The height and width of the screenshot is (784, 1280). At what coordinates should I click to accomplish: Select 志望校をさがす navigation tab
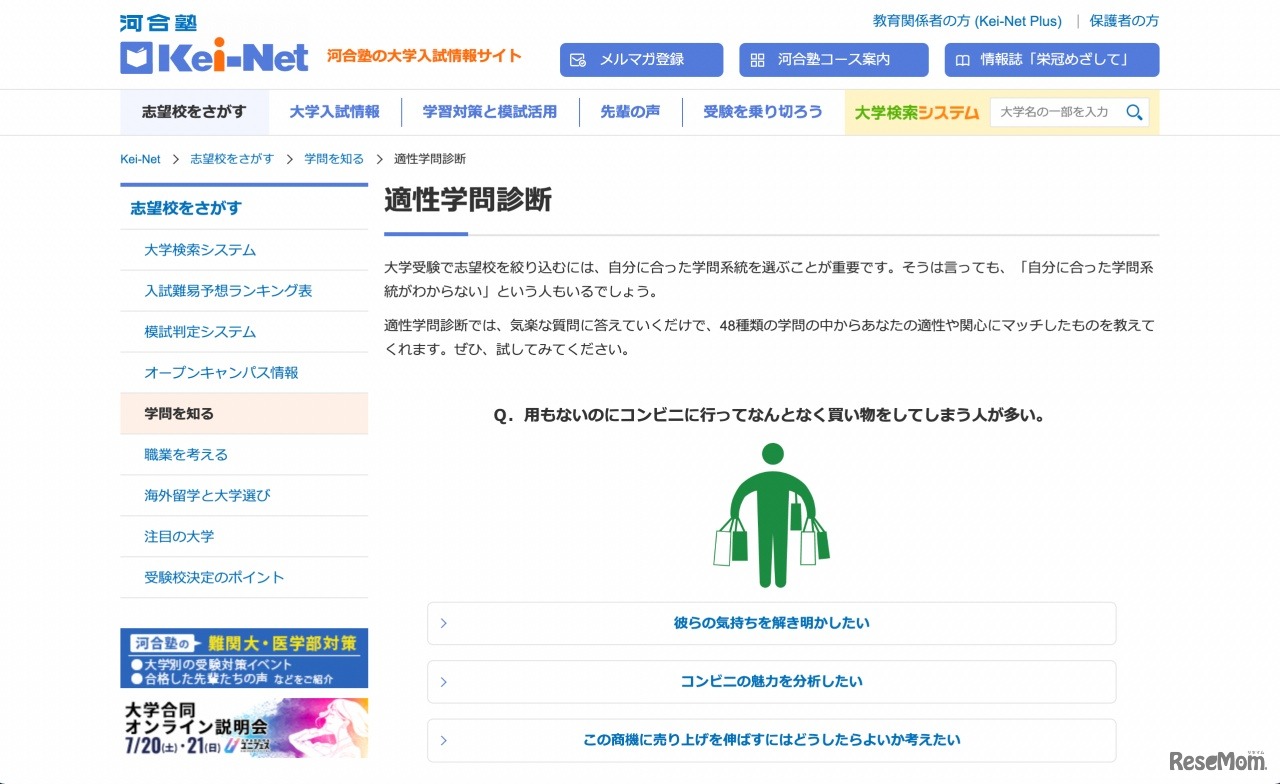(194, 112)
